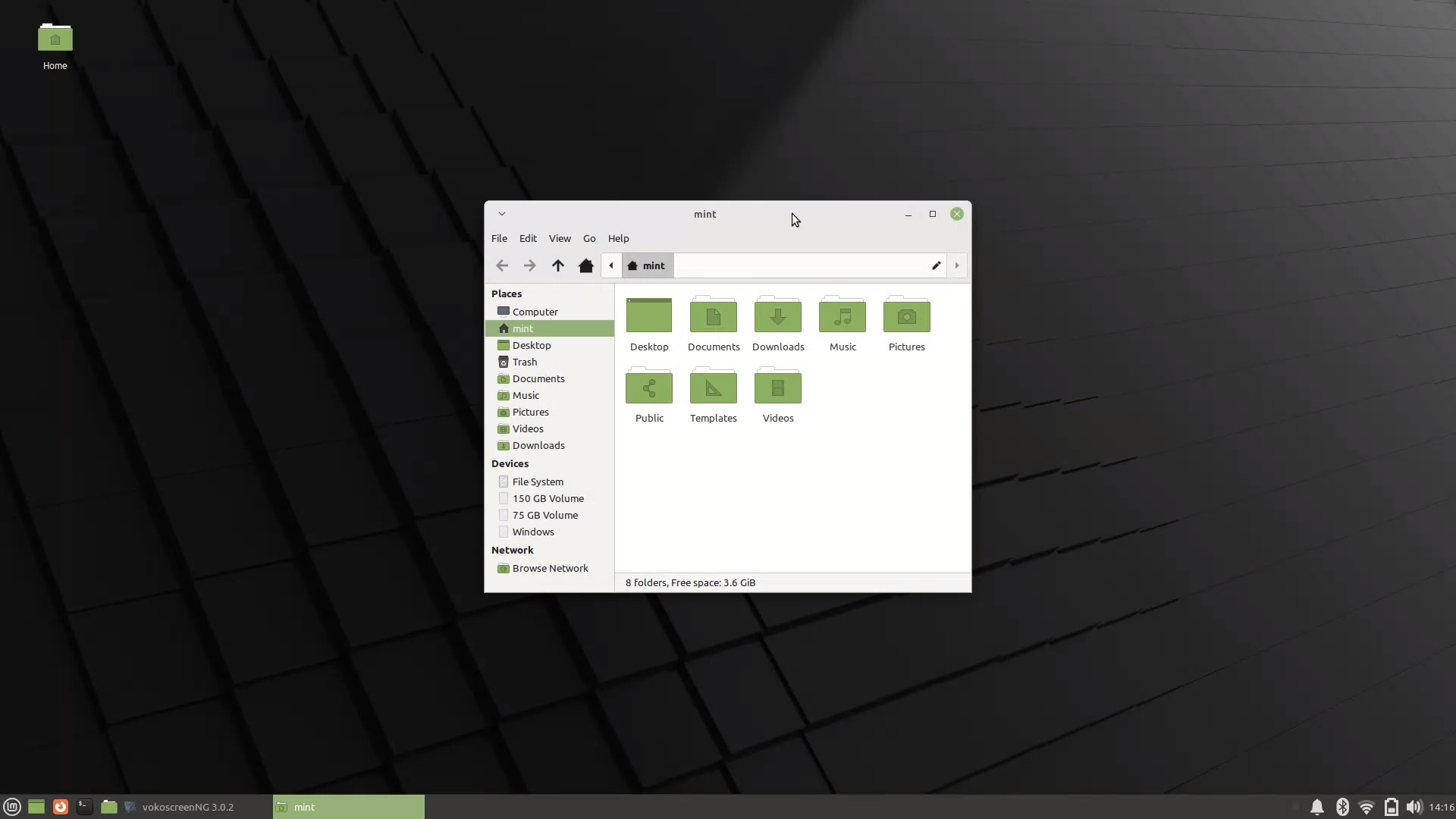Viewport: 1456px width, 819px height.
Task: Click the breadcrumb right arrow in path bar
Action: click(957, 265)
